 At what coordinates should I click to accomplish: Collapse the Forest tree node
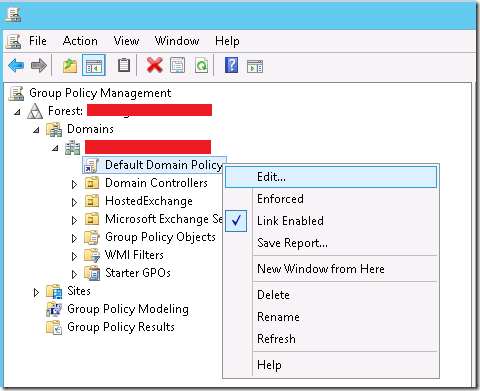17,112
